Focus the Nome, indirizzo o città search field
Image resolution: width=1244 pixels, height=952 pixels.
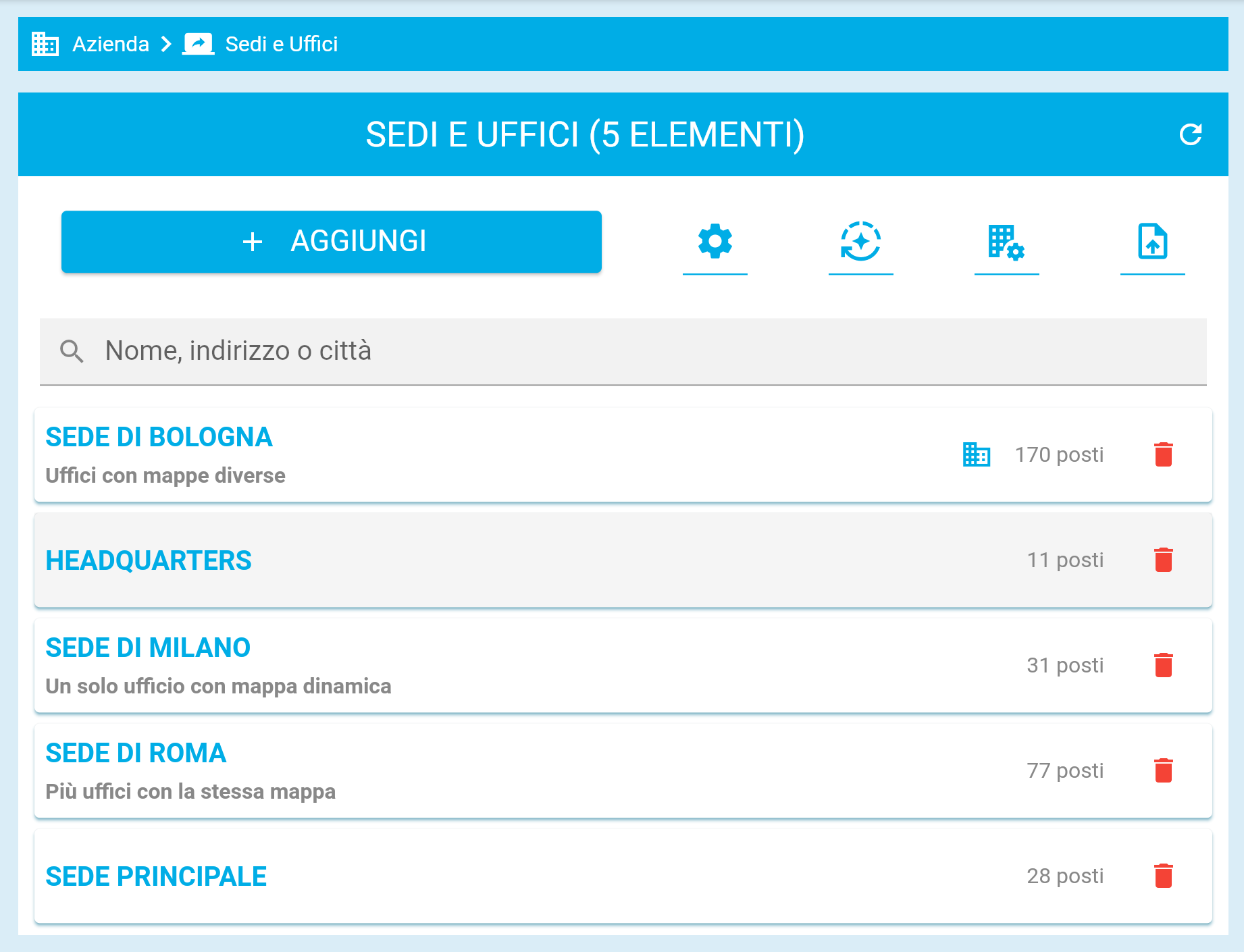pos(621,351)
